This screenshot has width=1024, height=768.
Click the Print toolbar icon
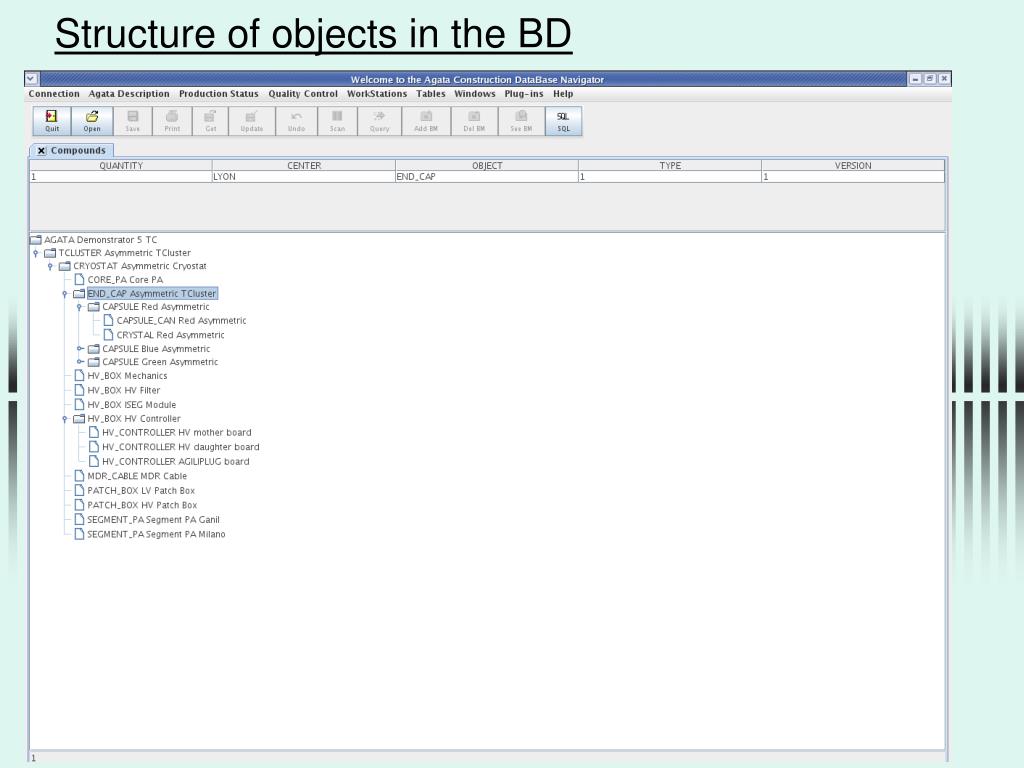pyautogui.click(x=172, y=121)
